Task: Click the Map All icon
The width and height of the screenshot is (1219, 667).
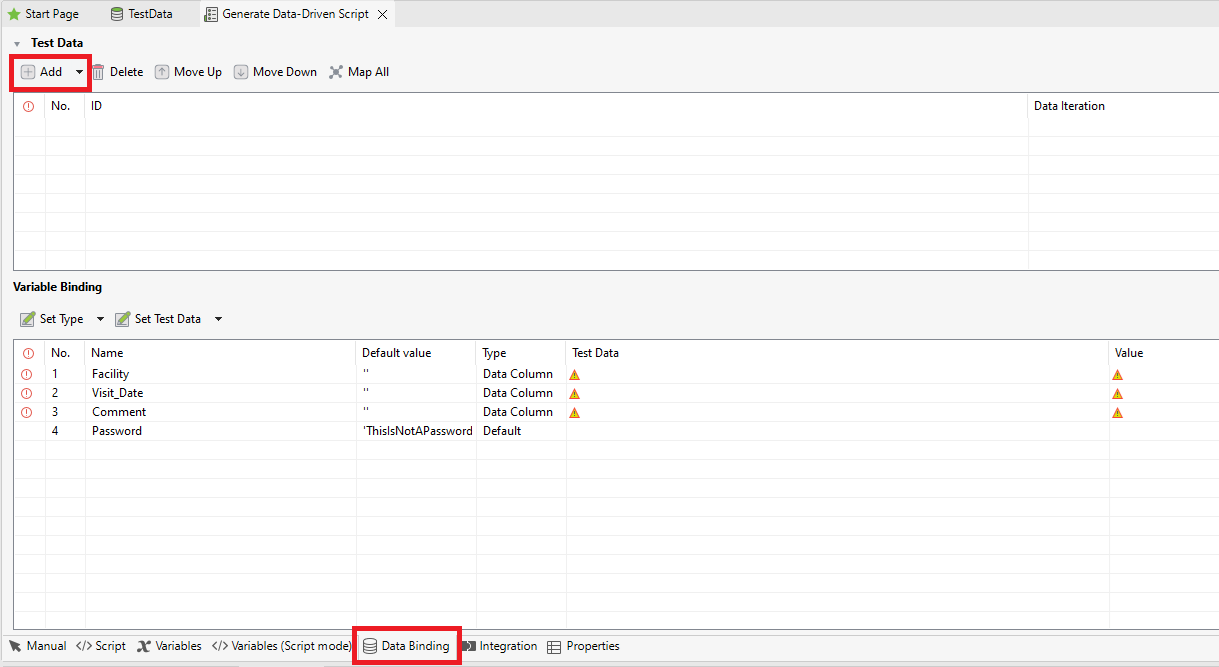Action: tap(336, 72)
